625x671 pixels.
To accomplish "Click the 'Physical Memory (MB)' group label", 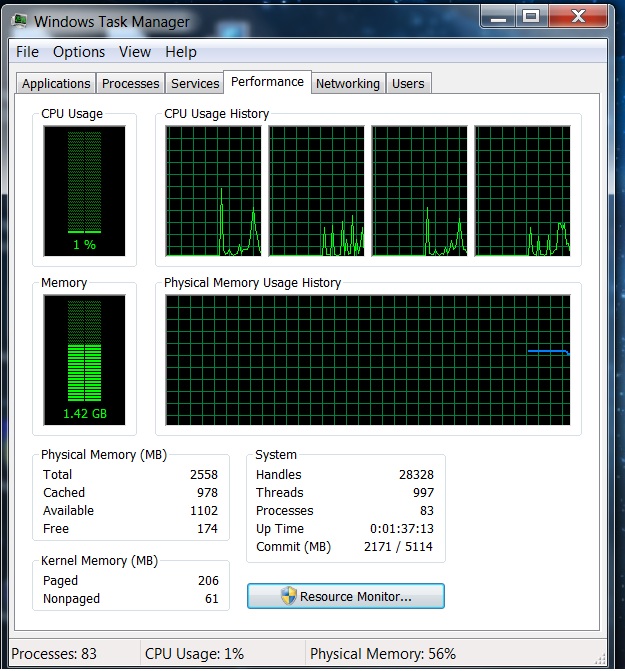I will pos(104,454).
